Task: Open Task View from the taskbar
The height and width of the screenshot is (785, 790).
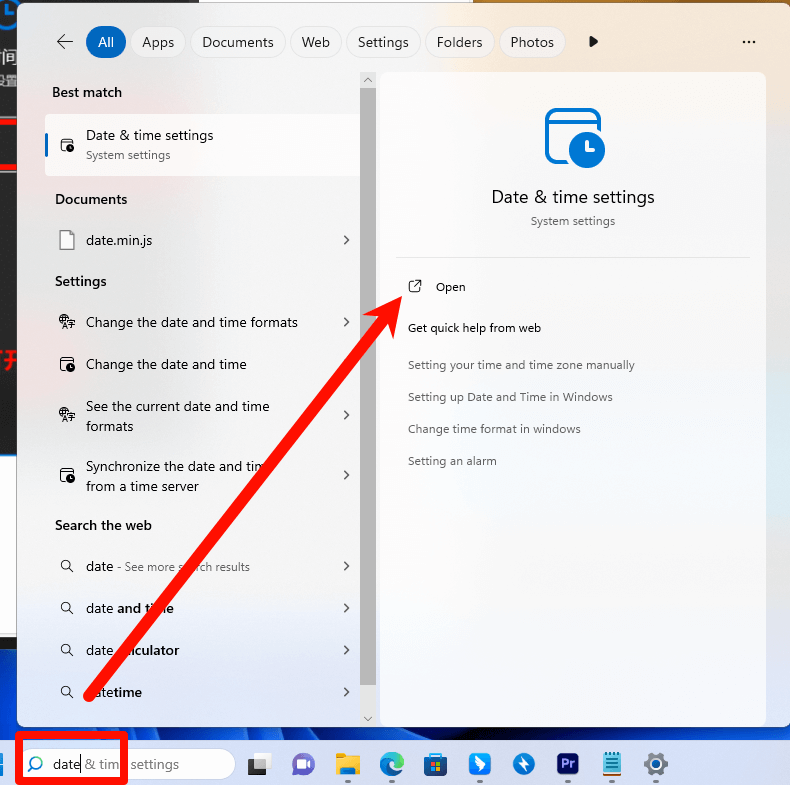Action: pyautogui.click(x=260, y=764)
